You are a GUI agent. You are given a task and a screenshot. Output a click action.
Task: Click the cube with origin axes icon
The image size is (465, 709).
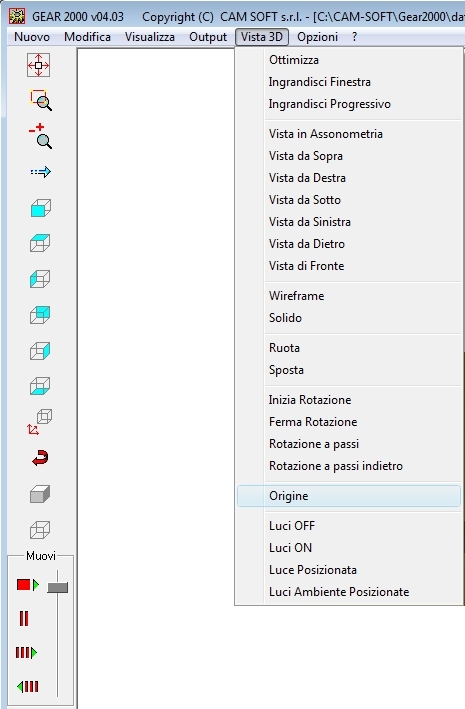40,422
